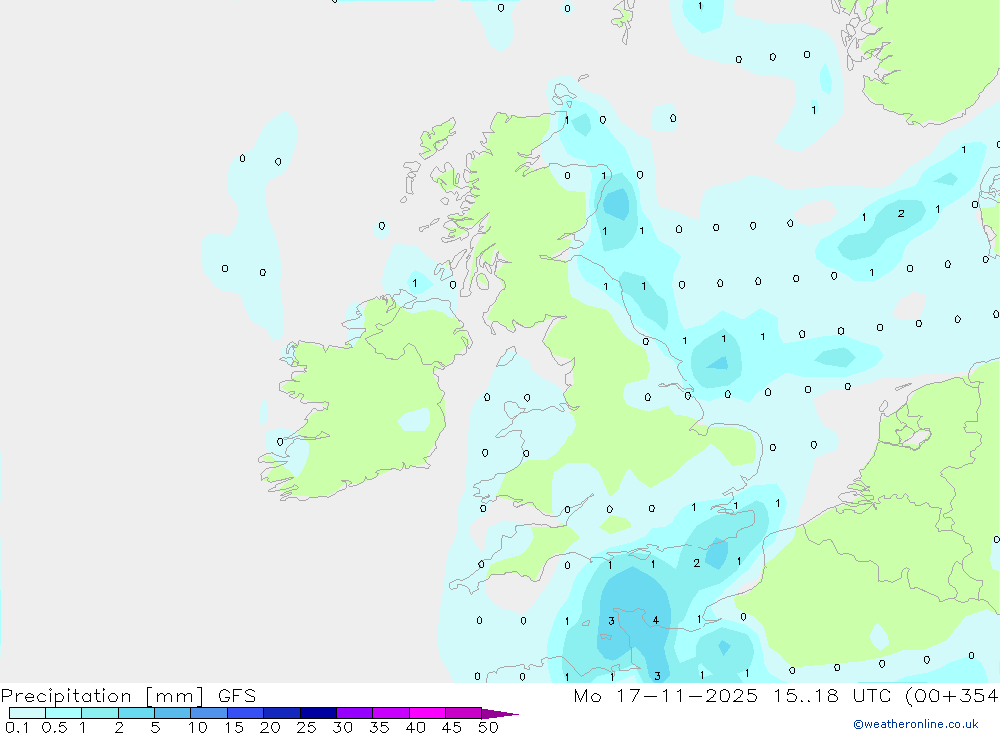This screenshot has height=733, width=1000.
Task: Click the '40' legend scale label
Action: [415, 727]
